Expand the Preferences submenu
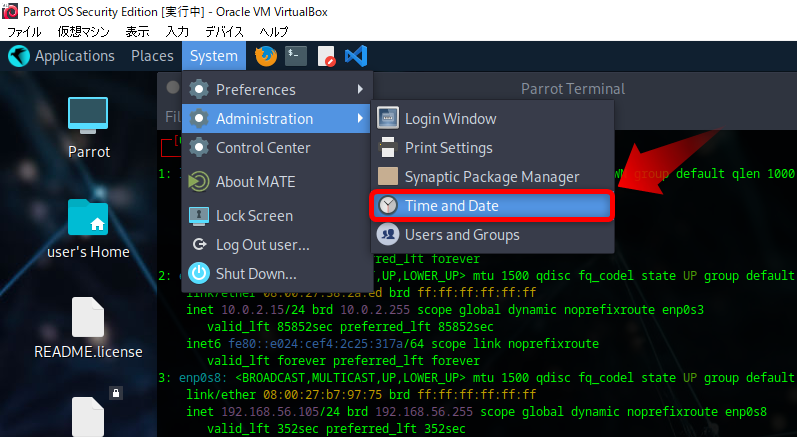 [x=276, y=89]
